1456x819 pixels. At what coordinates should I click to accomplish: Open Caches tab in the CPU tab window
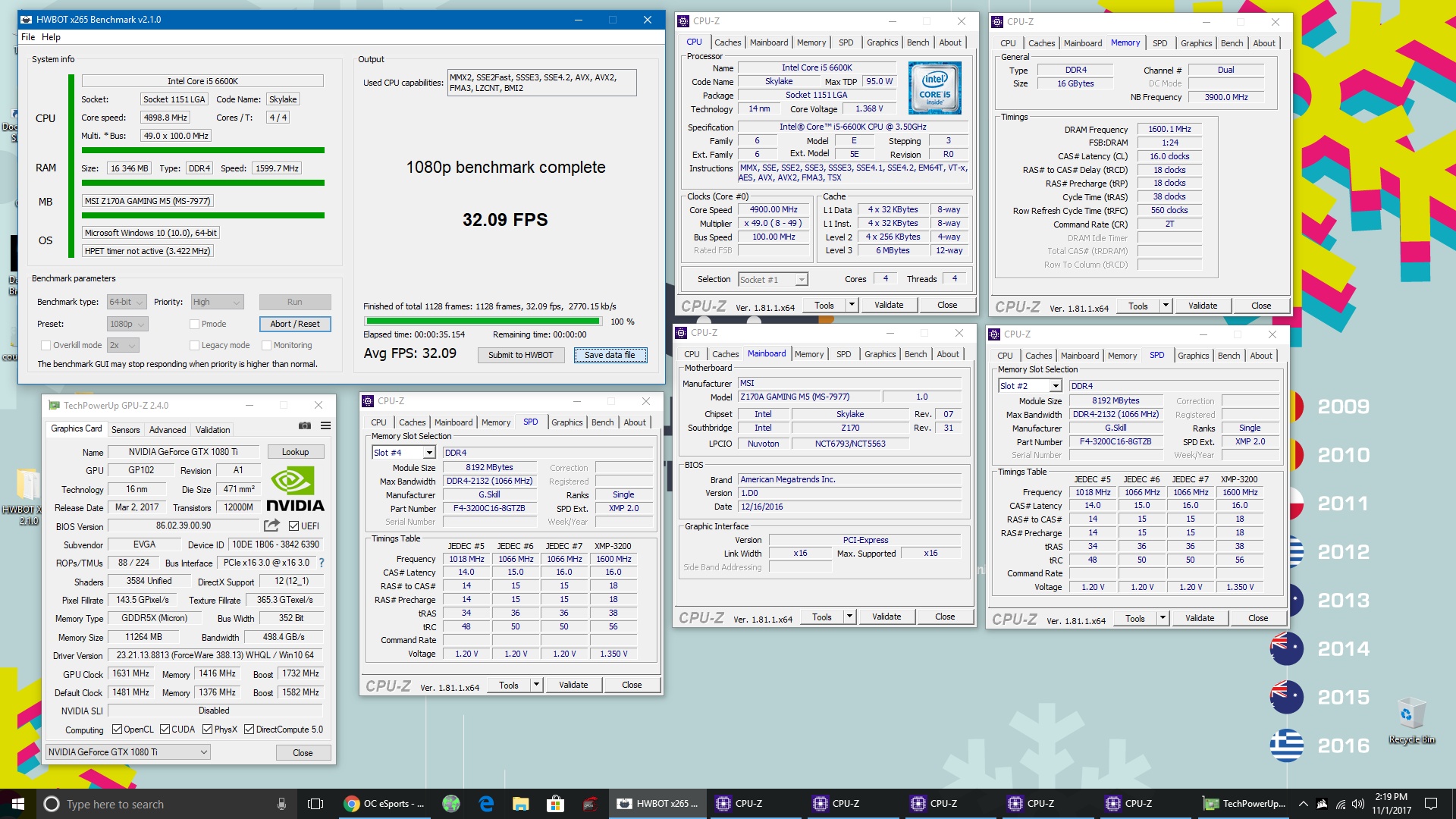pyautogui.click(x=727, y=42)
